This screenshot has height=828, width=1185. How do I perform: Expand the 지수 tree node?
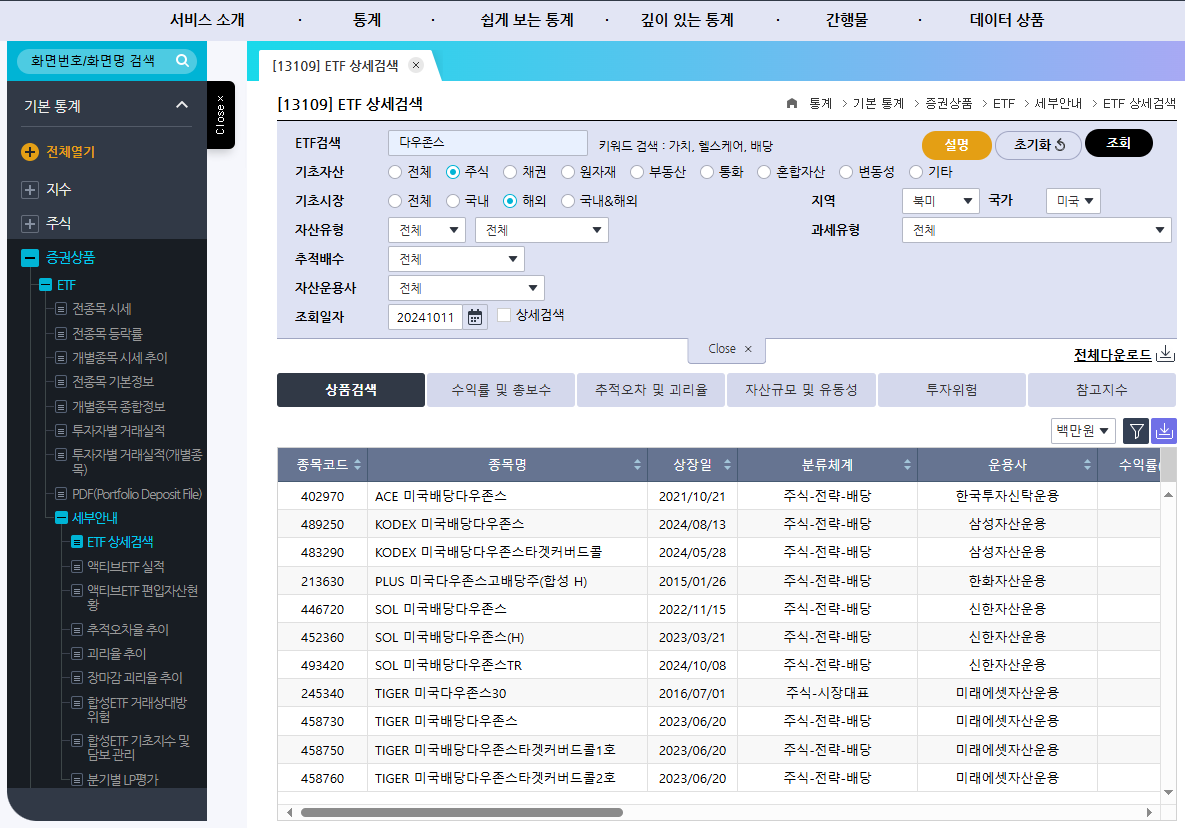[29, 190]
